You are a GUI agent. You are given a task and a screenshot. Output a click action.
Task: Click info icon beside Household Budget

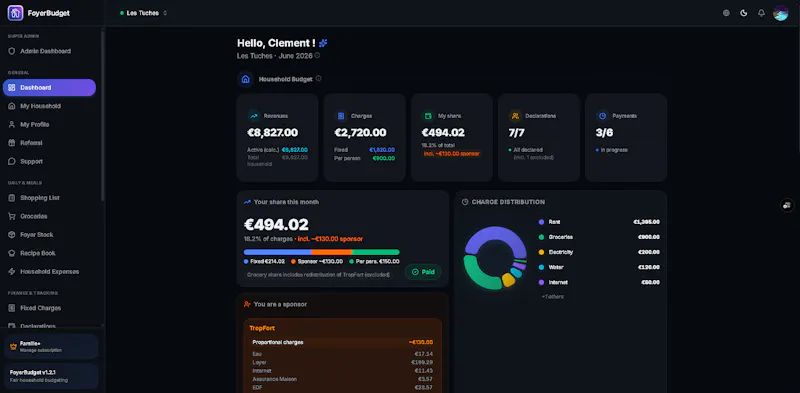point(318,79)
